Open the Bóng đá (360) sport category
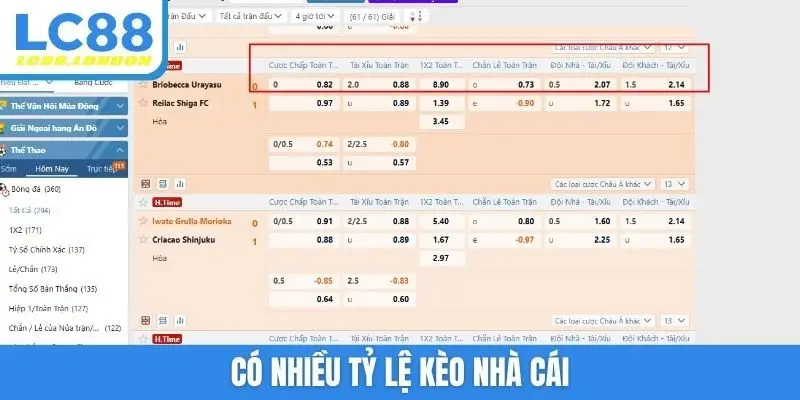 click(36, 189)
